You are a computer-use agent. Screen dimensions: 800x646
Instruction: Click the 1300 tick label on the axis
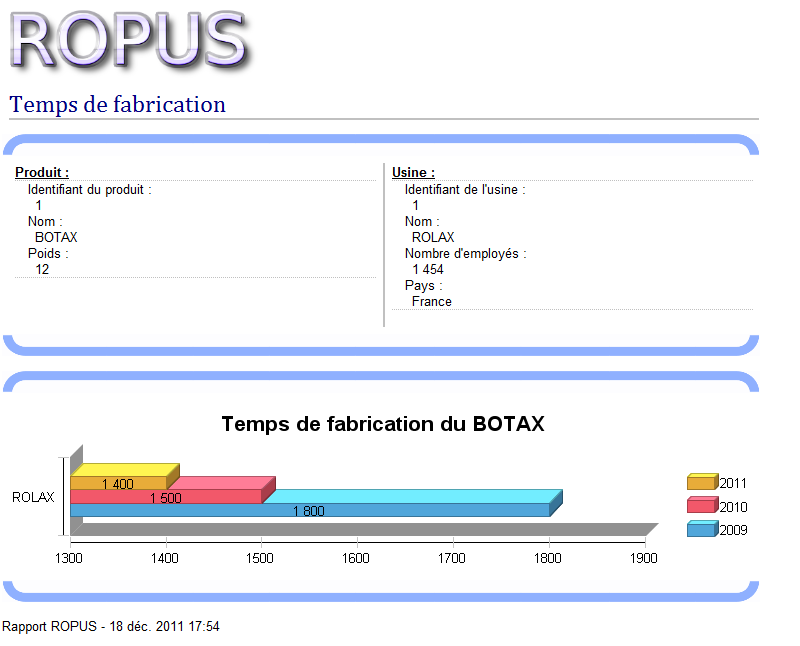pos(70,558)
